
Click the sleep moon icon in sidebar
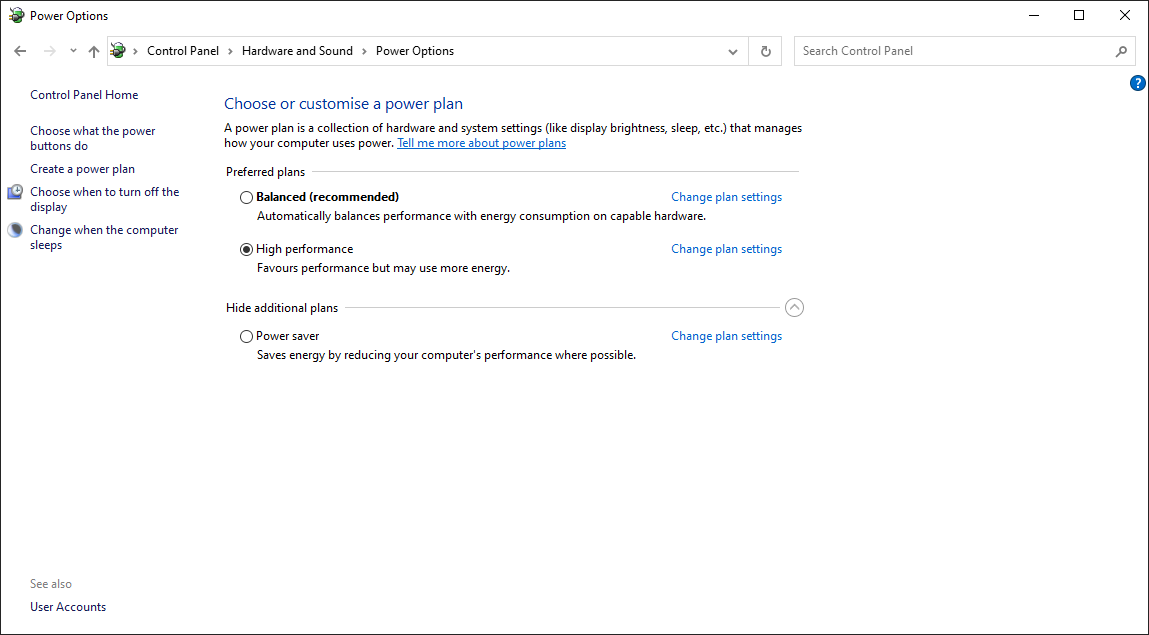(15, 230)
